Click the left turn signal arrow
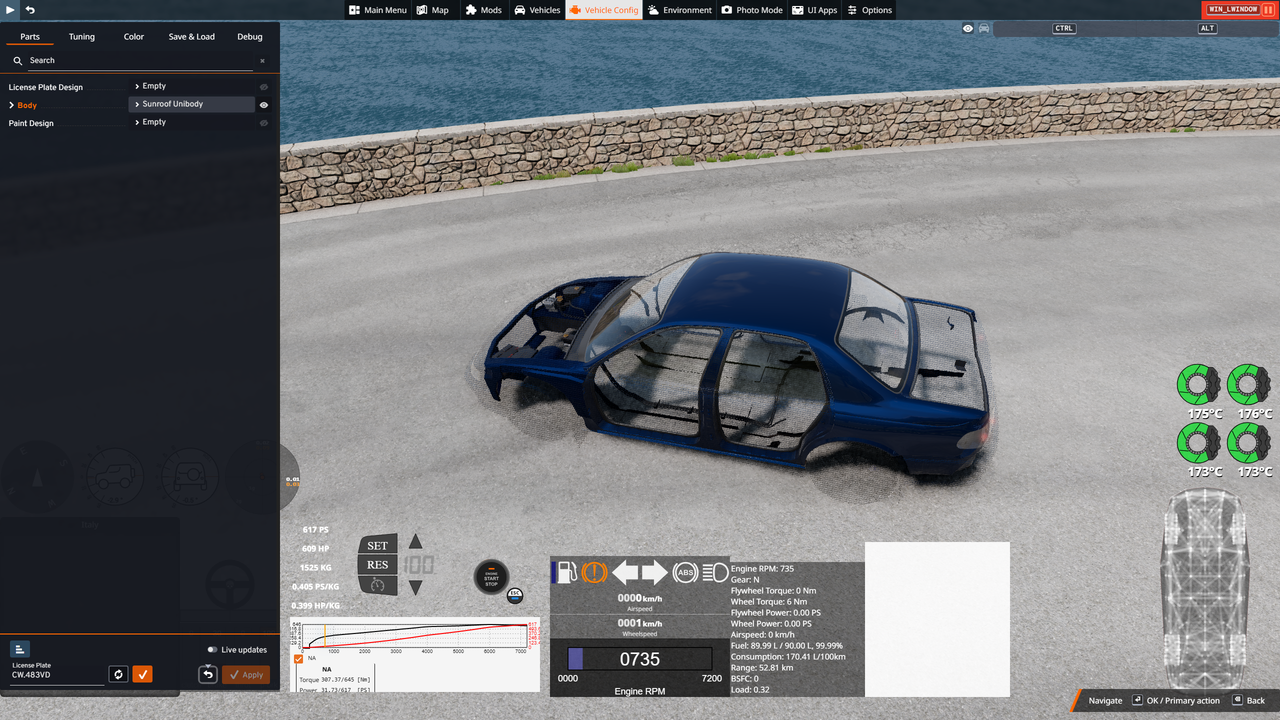The height and width of the screenshot is (720, 1280). point(625,572)
